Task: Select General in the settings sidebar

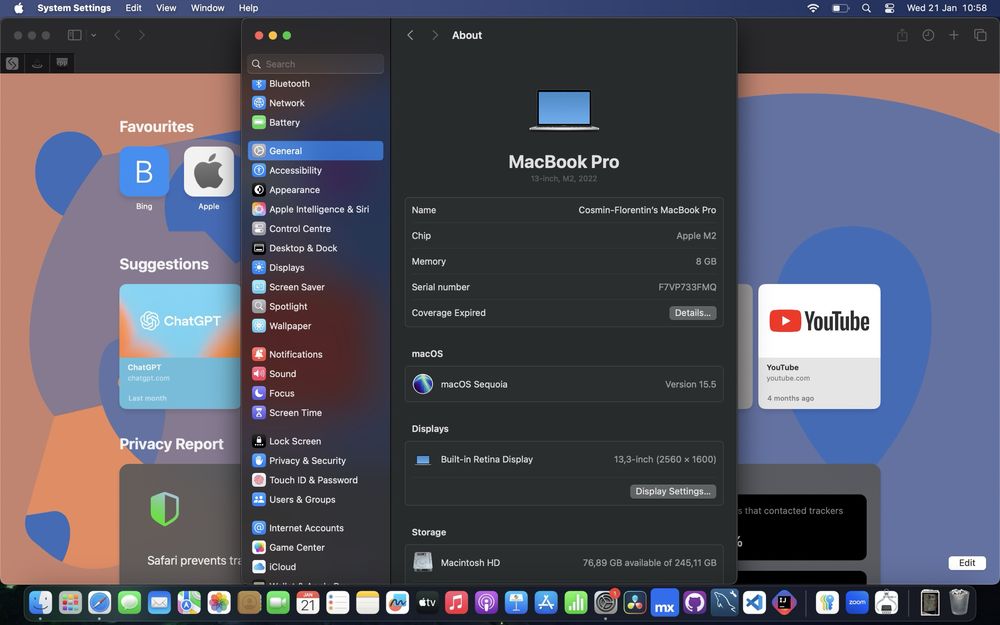Action: point(315,151)
